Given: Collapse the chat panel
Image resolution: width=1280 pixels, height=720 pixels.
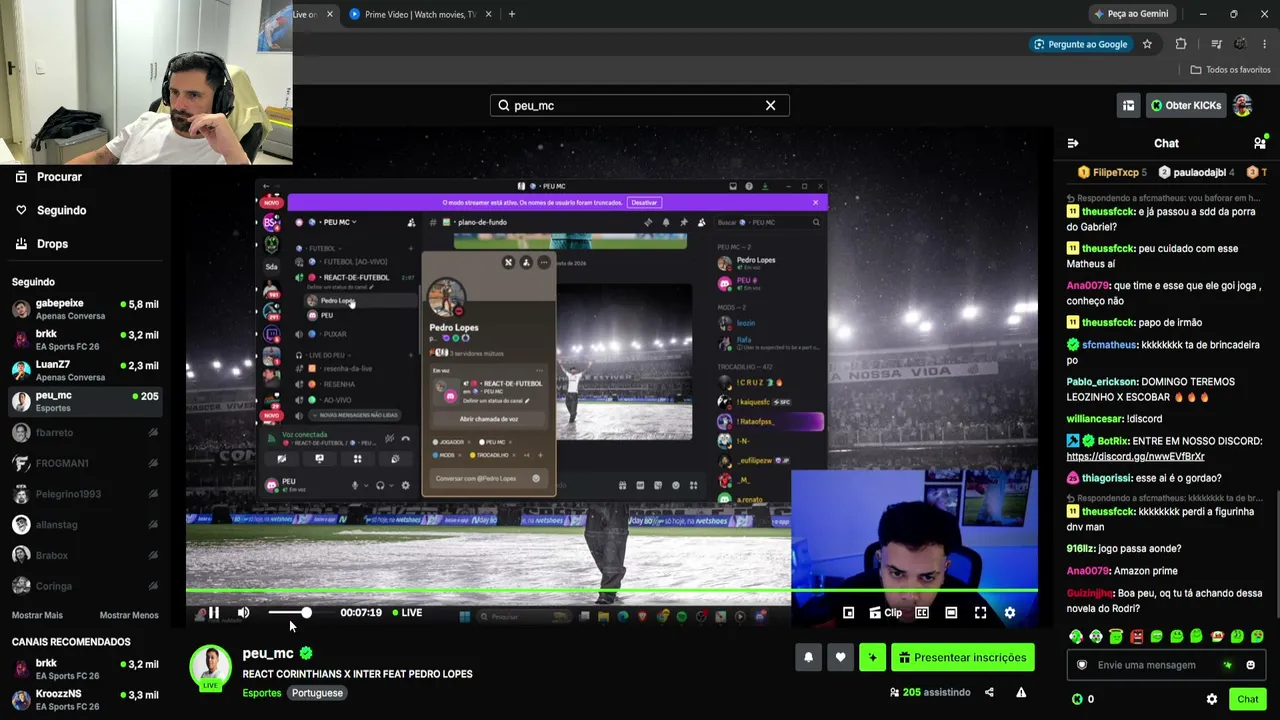Looking at the screenshot, I should coord(1073,143).
